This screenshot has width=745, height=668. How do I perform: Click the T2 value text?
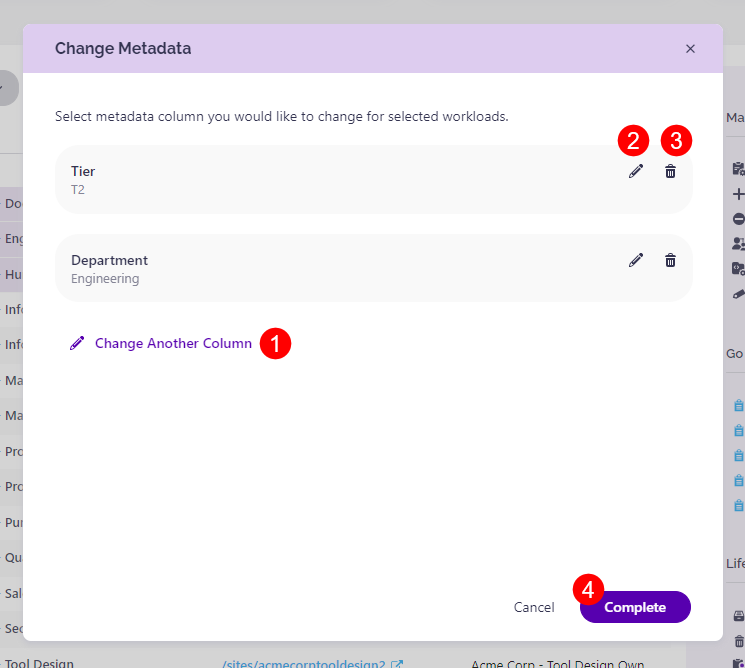[78, 190]
